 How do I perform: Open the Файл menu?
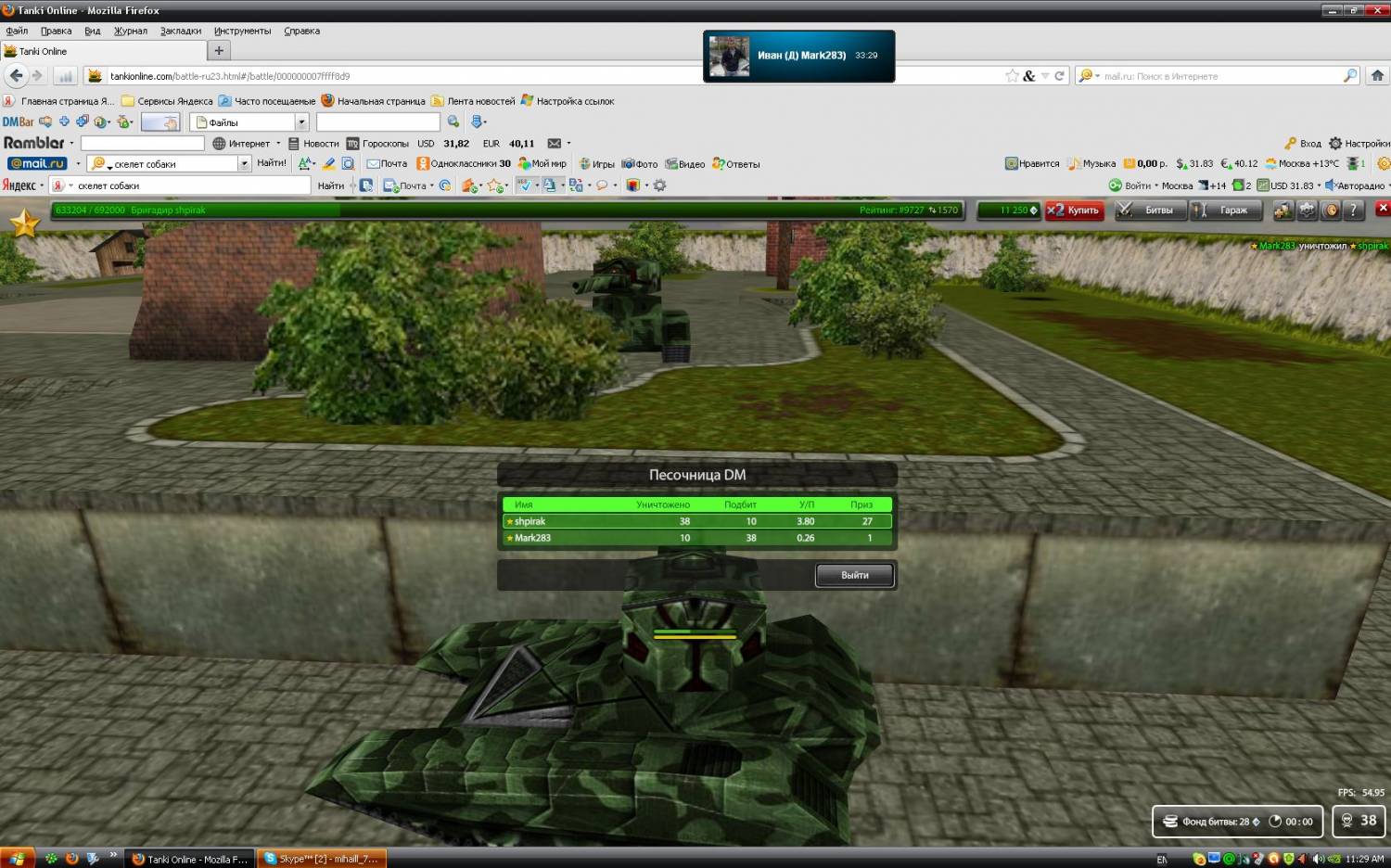click(17, 31)
